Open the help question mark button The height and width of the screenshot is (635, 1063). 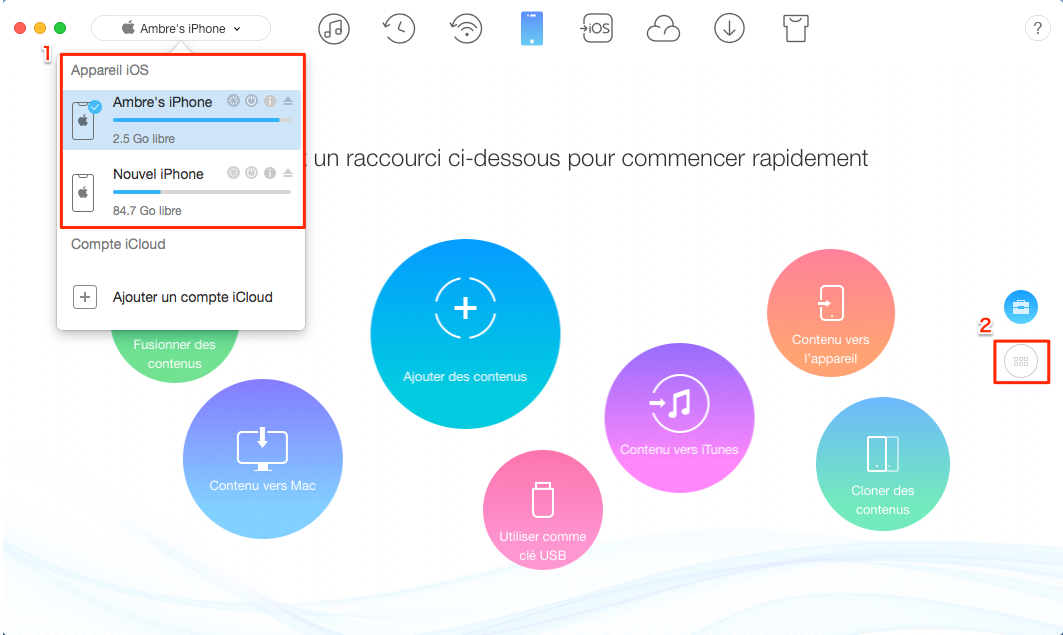tap(1037, 28)
